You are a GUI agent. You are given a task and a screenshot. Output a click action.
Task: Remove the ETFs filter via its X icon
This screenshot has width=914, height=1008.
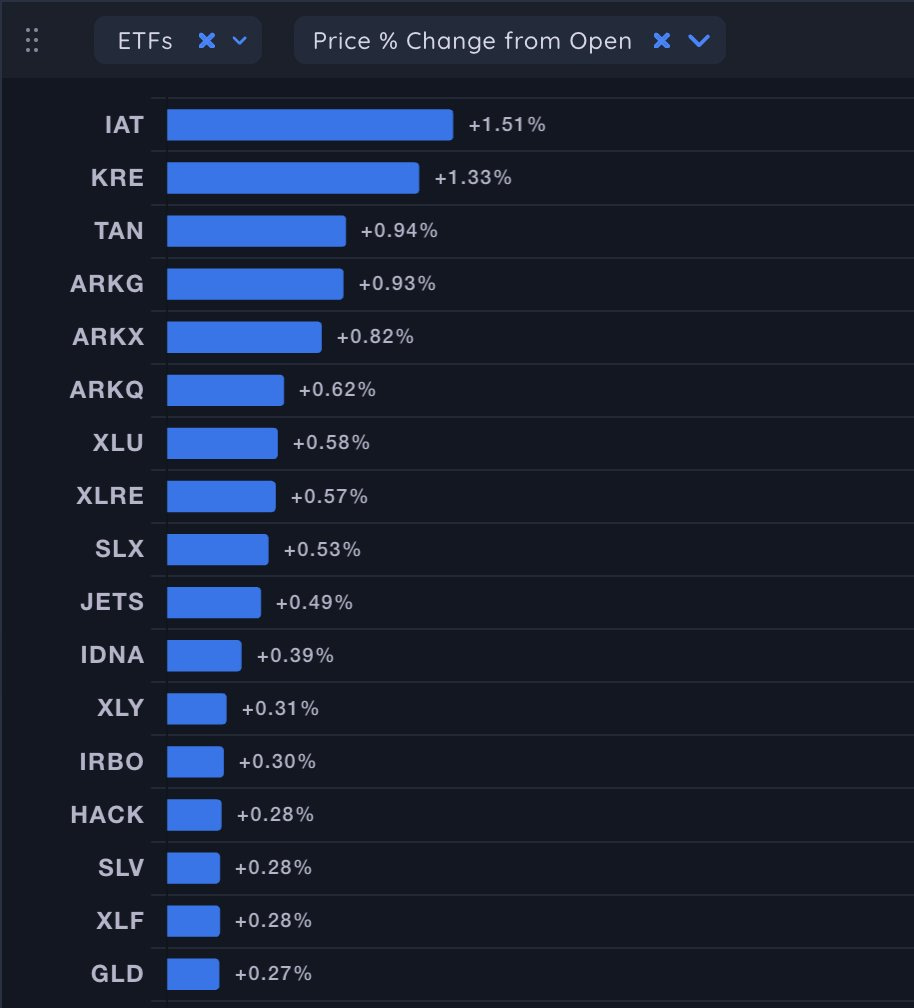[x=207, y=41]
